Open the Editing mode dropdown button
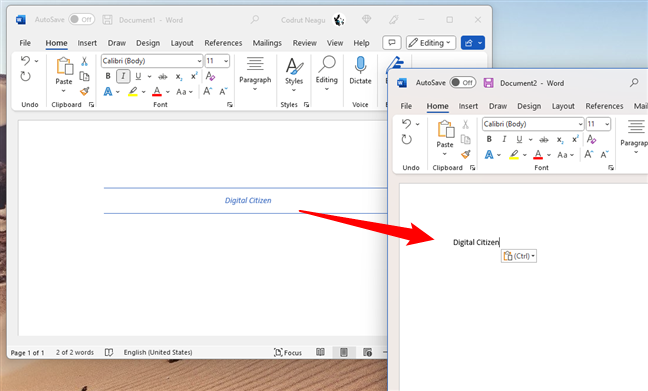Screen dimensions: 648x391 coord(431,43)
